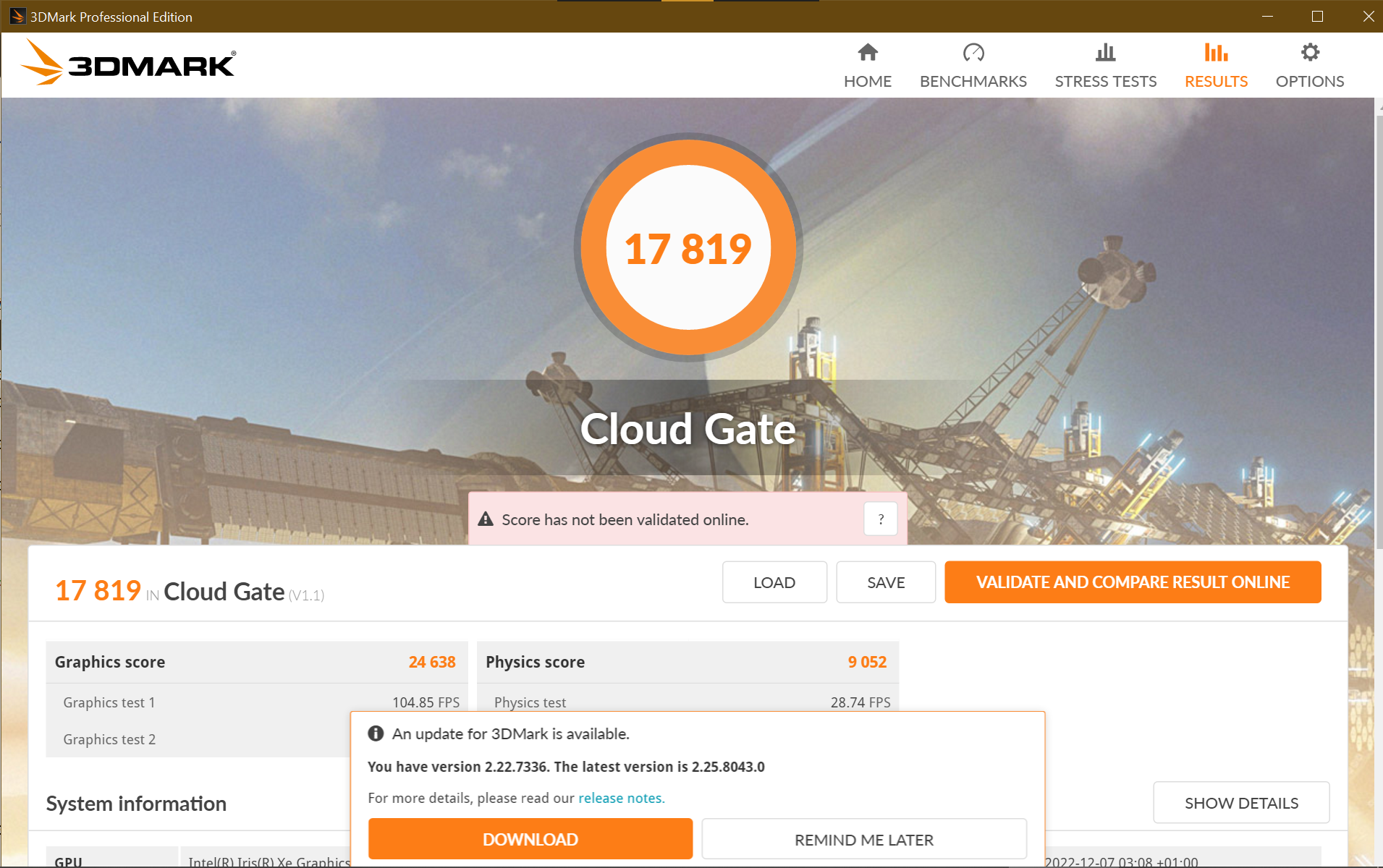This screenshot has width=1383, height=868.
Task: Click the Results bars icon
Action: point(1216,52)
